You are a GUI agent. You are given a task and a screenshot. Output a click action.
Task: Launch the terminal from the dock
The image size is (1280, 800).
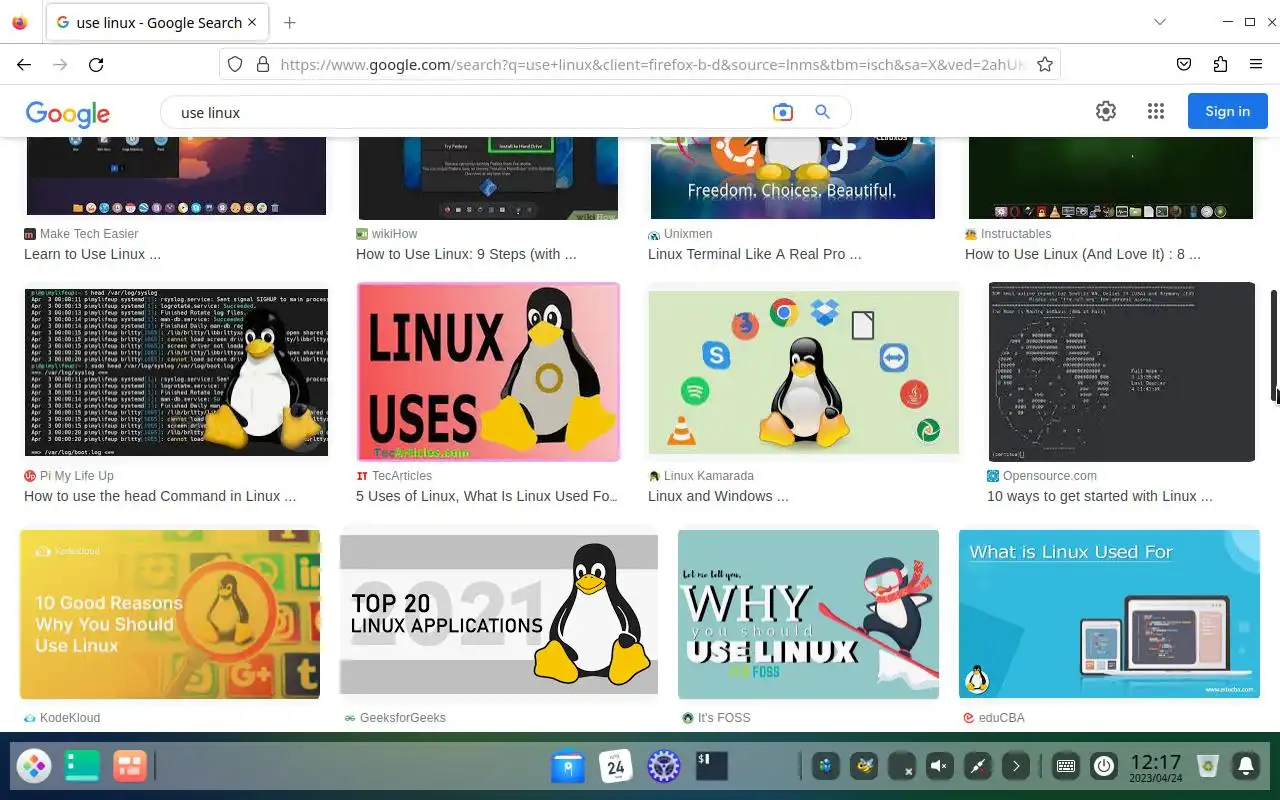click(711, 767)
